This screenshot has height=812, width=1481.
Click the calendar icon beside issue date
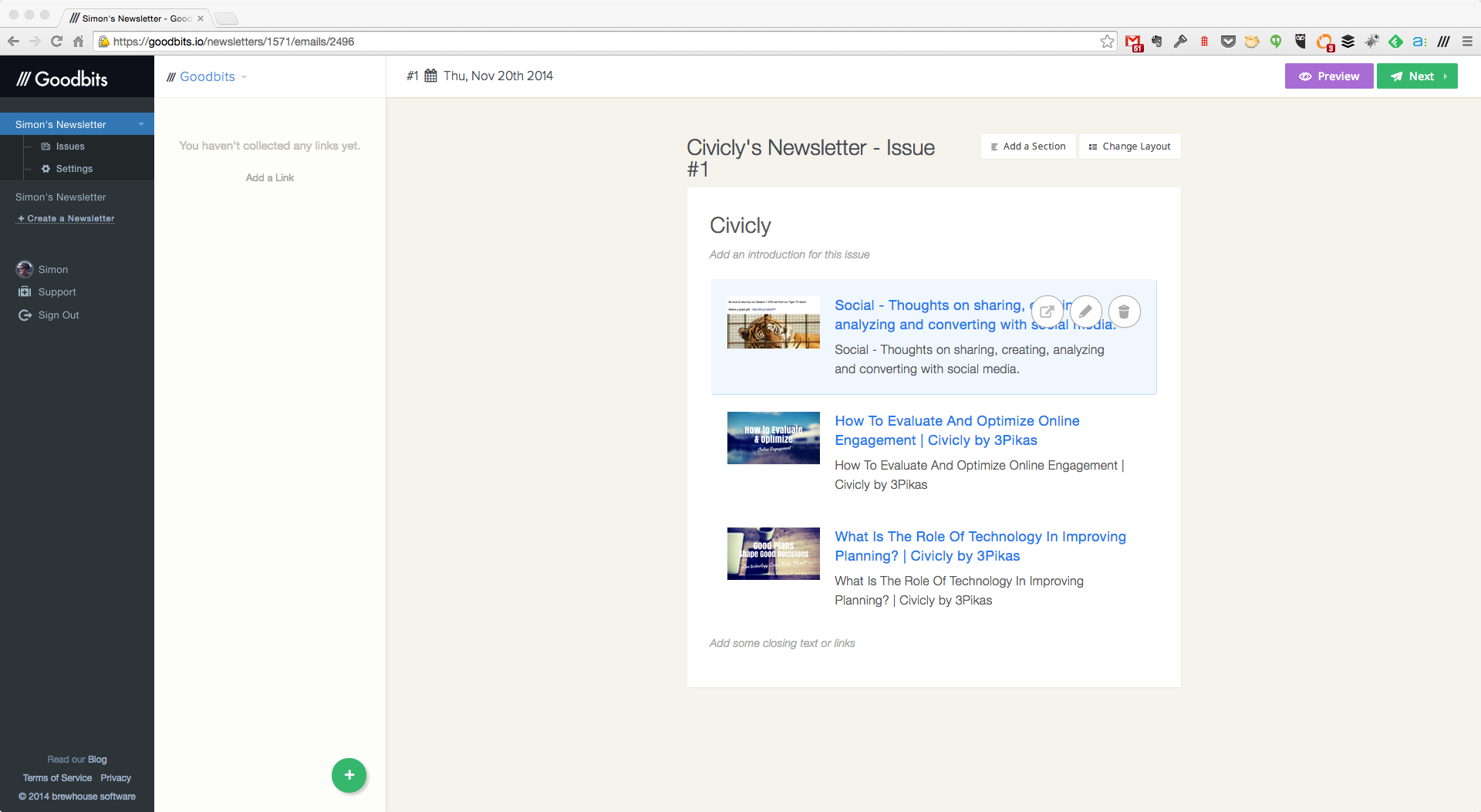click(431, 76)
